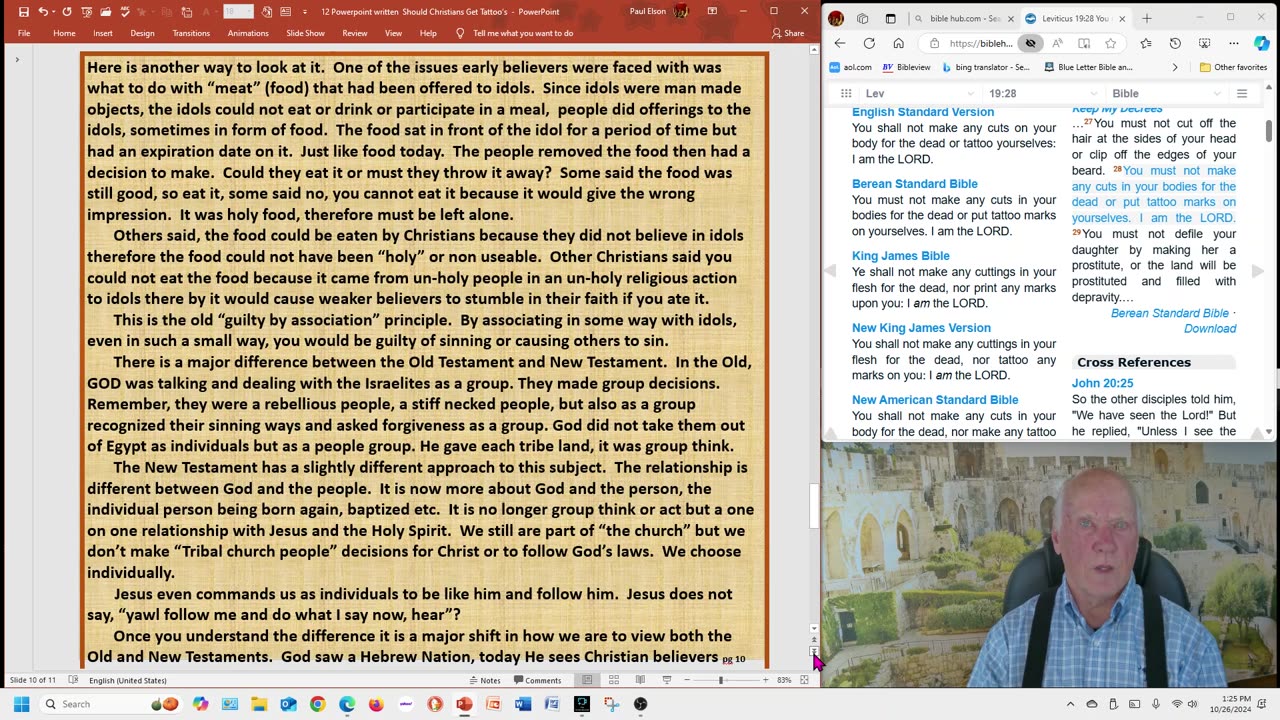Open the Bible version dropdown
The height and width of the screenshot is (720, 1280).
1166,93
